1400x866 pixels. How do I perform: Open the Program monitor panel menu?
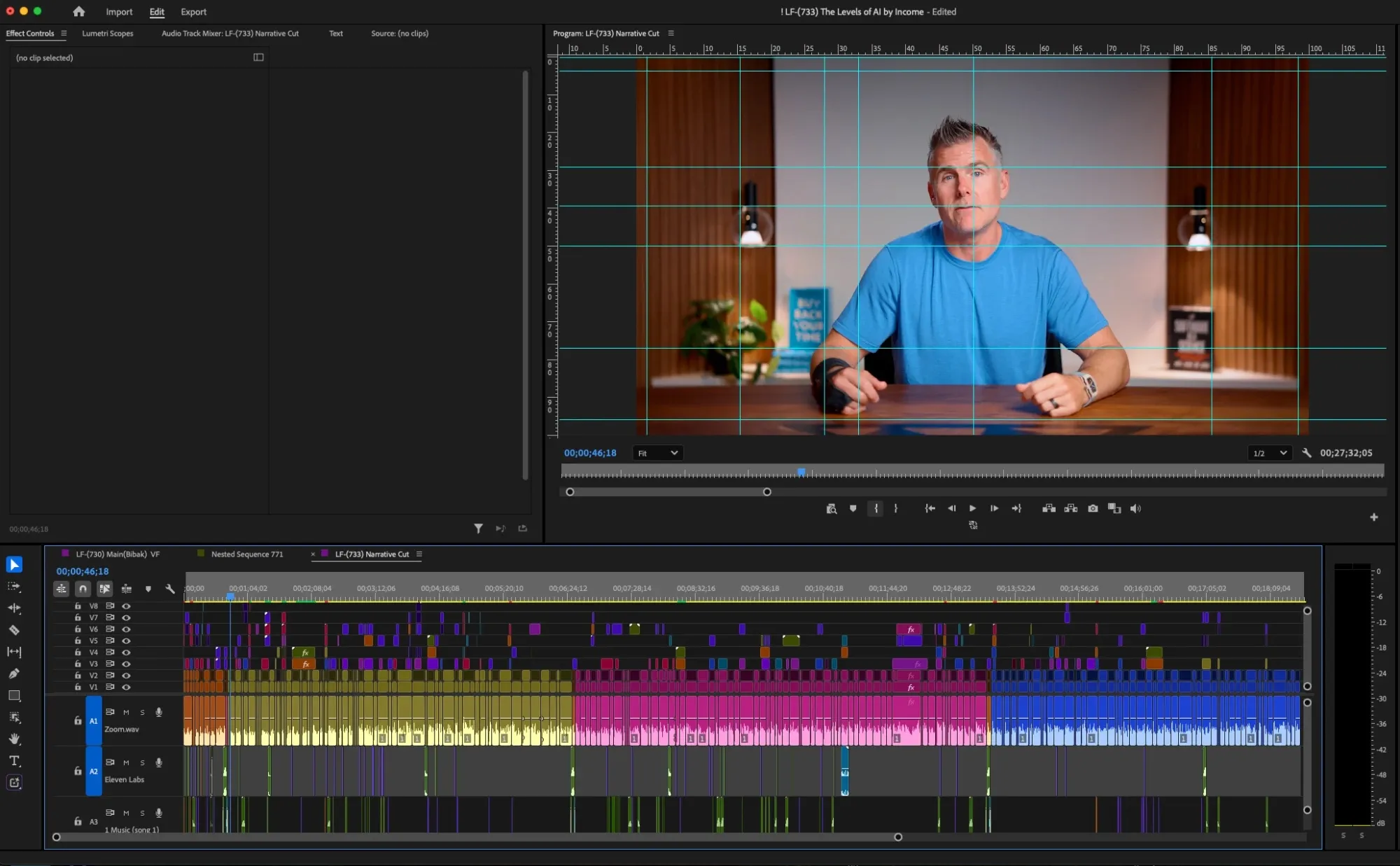click(x=671, y=34)
